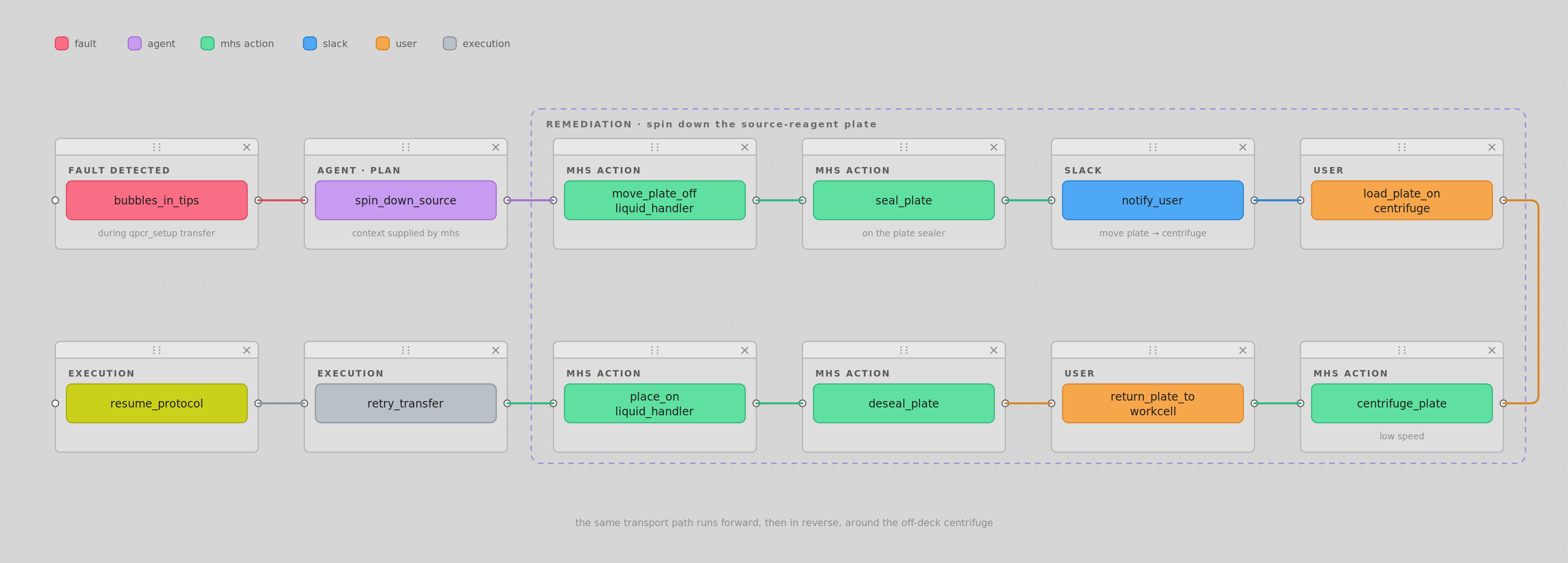1568x563 pixels.
Task: Grab the drag handle of bubbles_in_tips node
Action: [156, 148]
